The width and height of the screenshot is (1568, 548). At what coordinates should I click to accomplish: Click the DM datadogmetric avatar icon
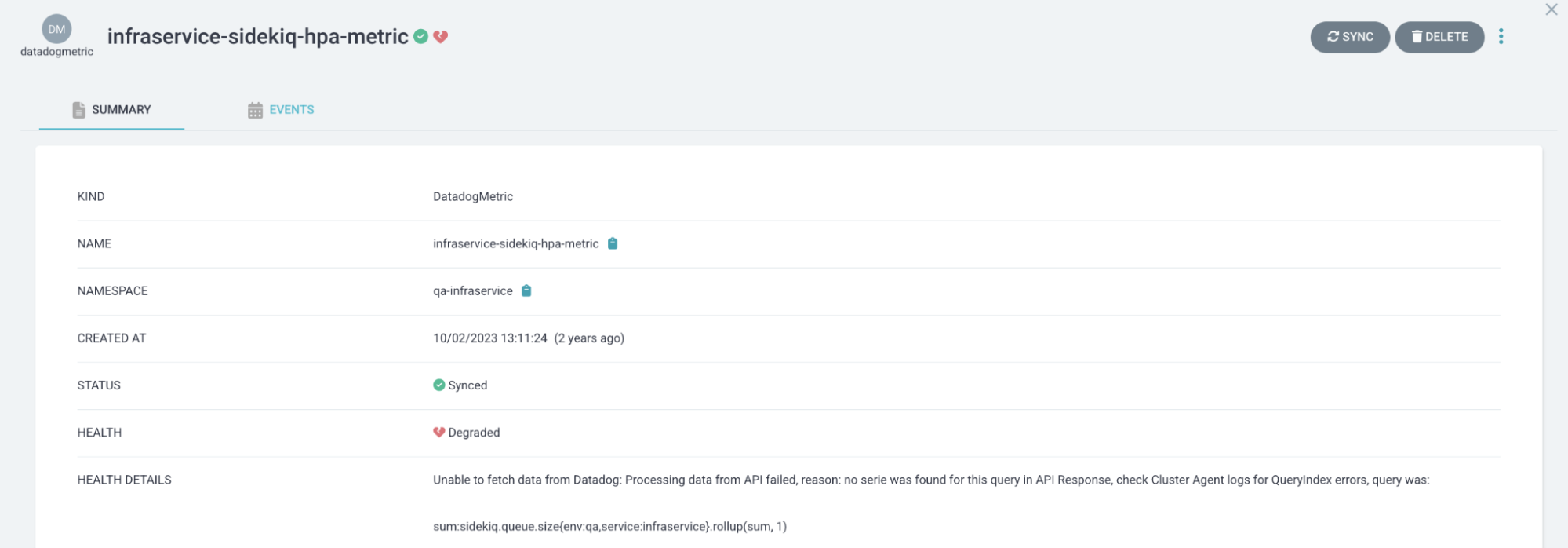pyautogui.click(x=56, y=29)
